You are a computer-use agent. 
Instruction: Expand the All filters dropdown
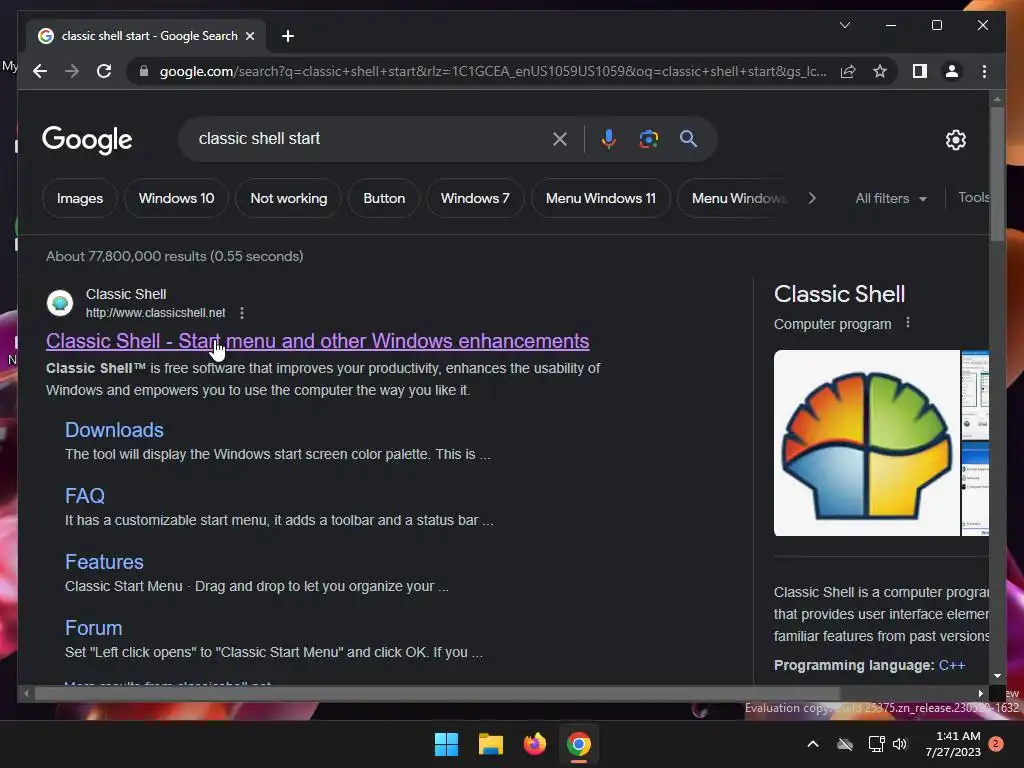coord(891,198)
